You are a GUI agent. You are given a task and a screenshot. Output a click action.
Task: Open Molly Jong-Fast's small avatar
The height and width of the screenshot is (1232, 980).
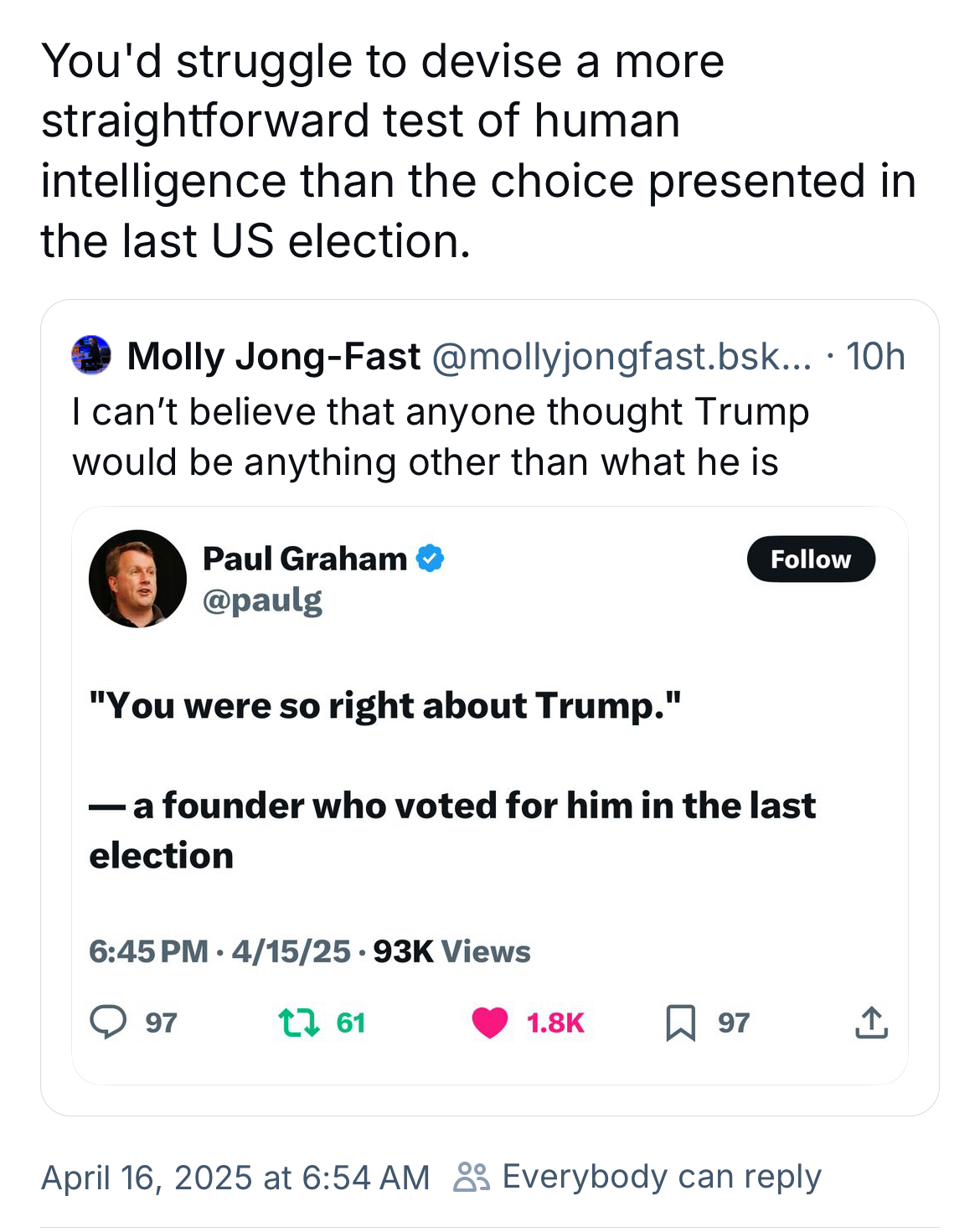(91, 355)
